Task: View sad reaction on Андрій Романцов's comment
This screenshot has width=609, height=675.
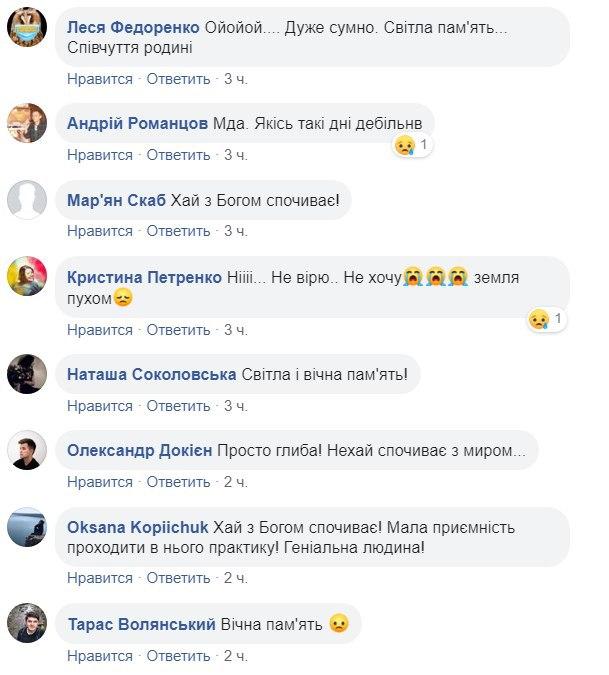Action: 411,146
